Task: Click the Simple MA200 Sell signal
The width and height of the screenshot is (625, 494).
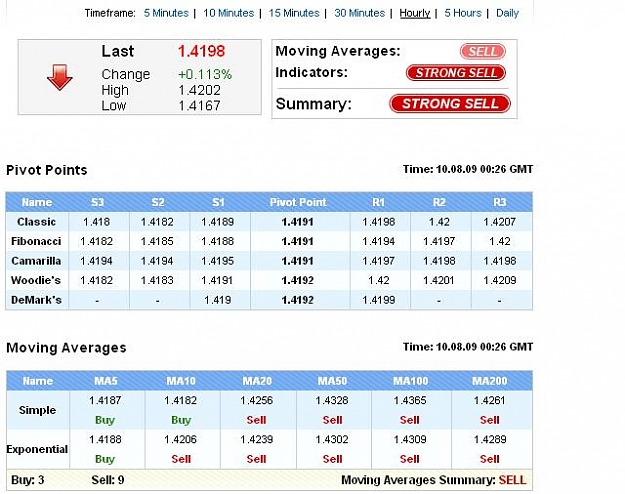Action: coord(489,420)
